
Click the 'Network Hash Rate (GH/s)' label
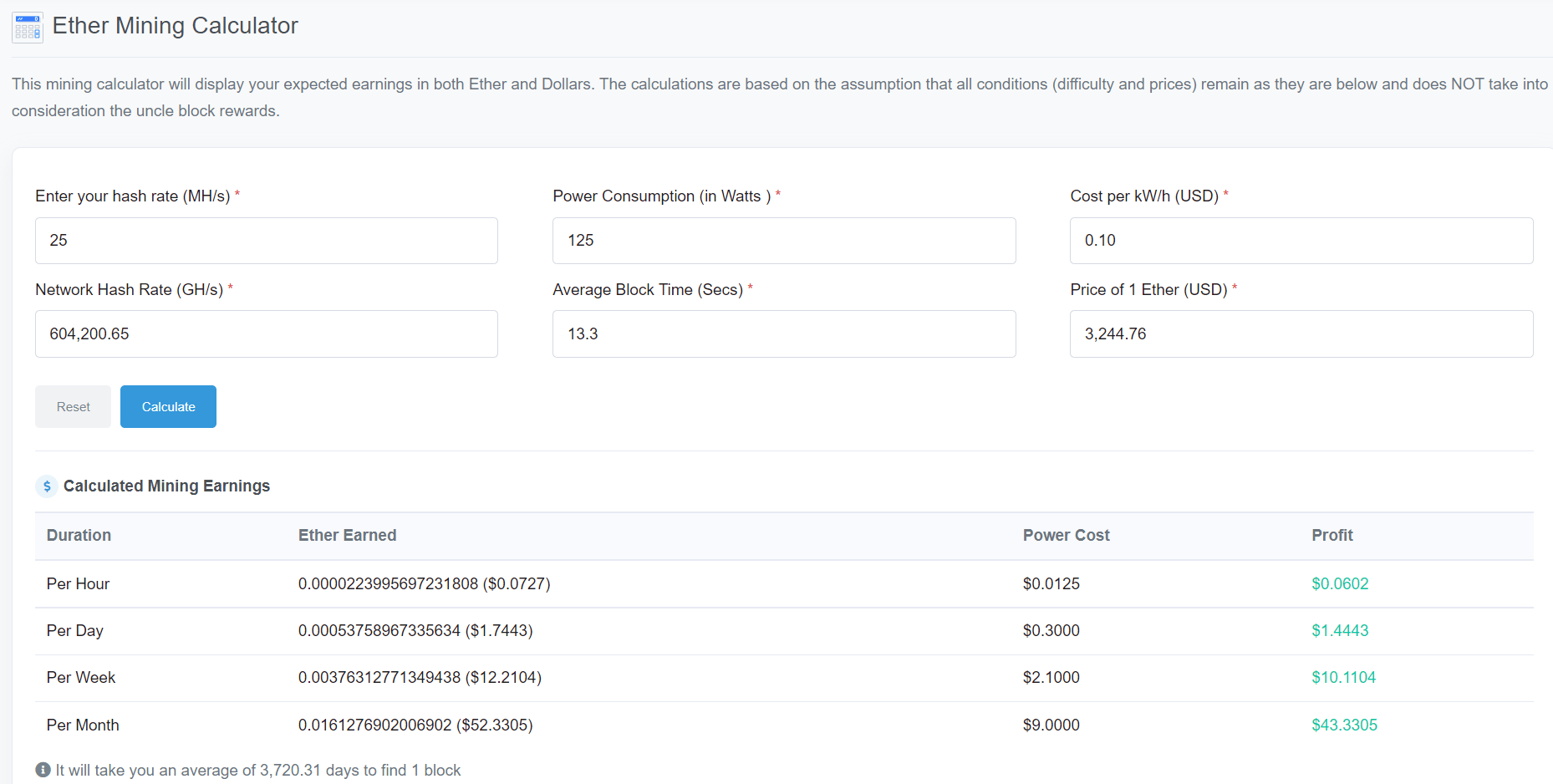pos(129,290)
